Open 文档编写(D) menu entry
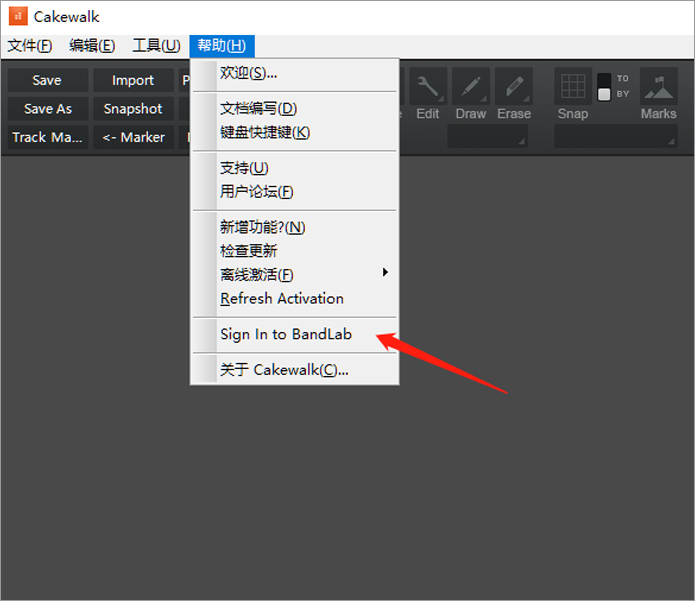Viewport: 695px width, 601px height. tap(295, 108)
